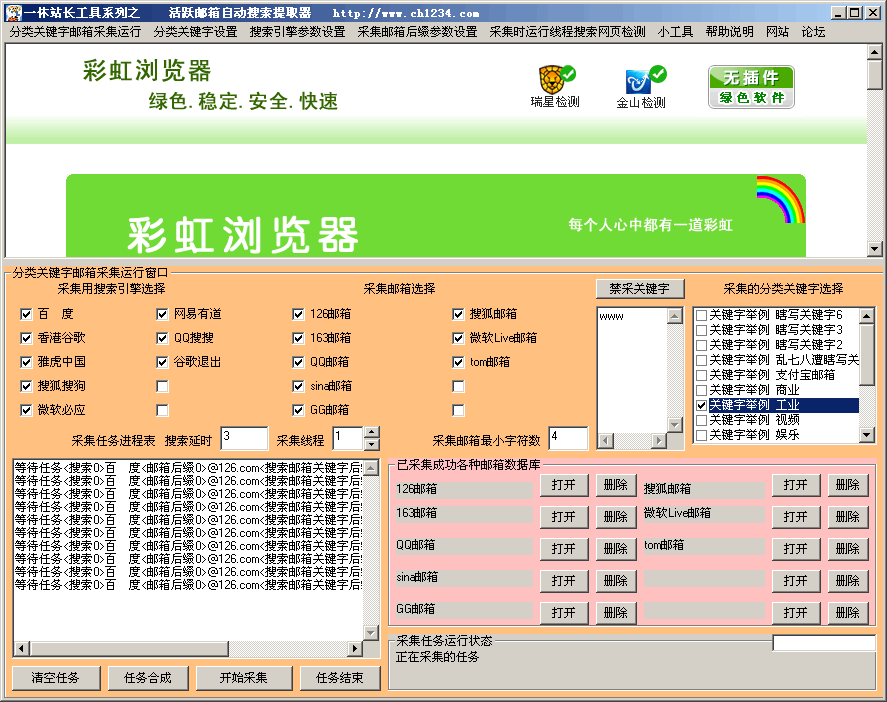Check the 关键字举例 瞎写关键字6 item
The height and width of the screenshot is (702, 887).
pyautogui.click(x=701, y=315)
